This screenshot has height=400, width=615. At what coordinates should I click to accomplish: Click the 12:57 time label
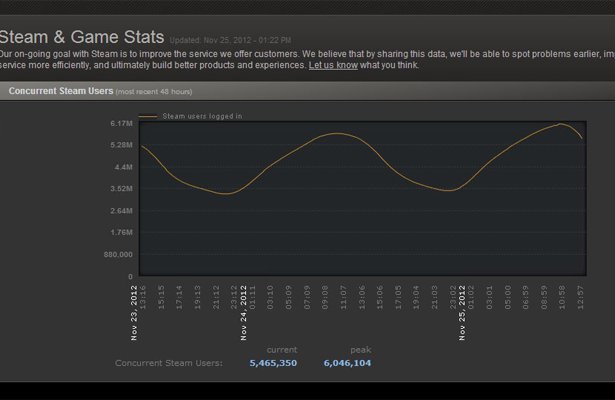[x=580, y=297]
